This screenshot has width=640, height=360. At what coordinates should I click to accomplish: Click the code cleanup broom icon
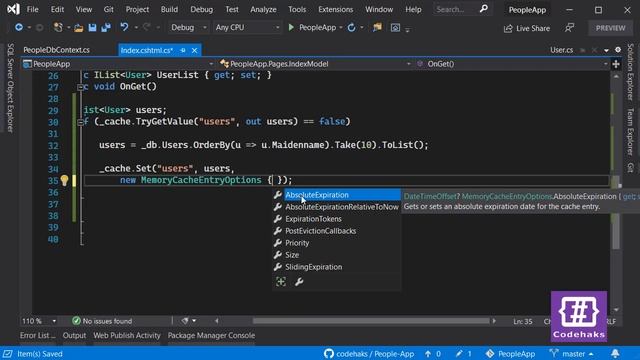(185, 321)
